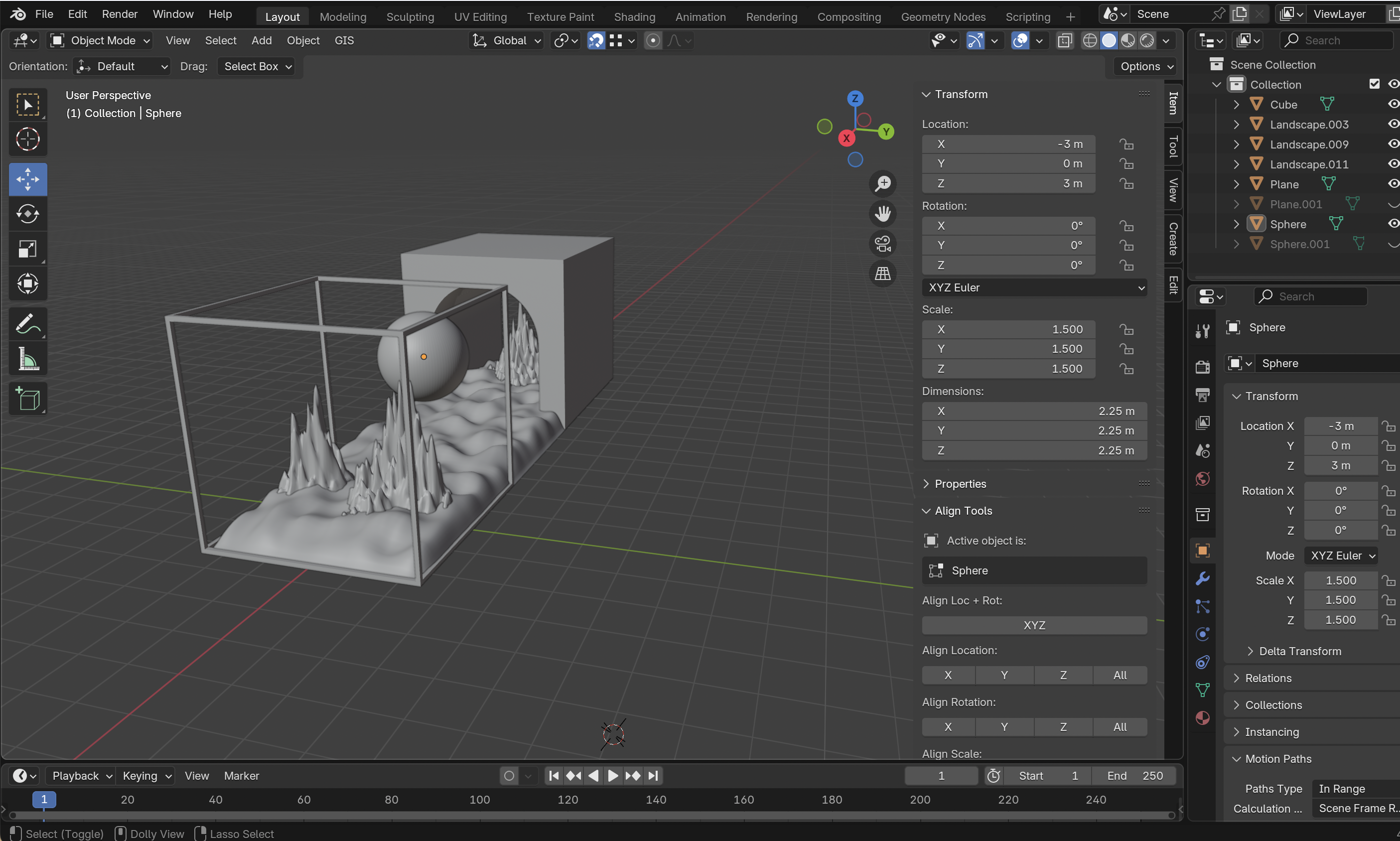Expand Landscape.003 in the outliner tree
Viewport: 1400px width, 841px height.
(1236, 125)
